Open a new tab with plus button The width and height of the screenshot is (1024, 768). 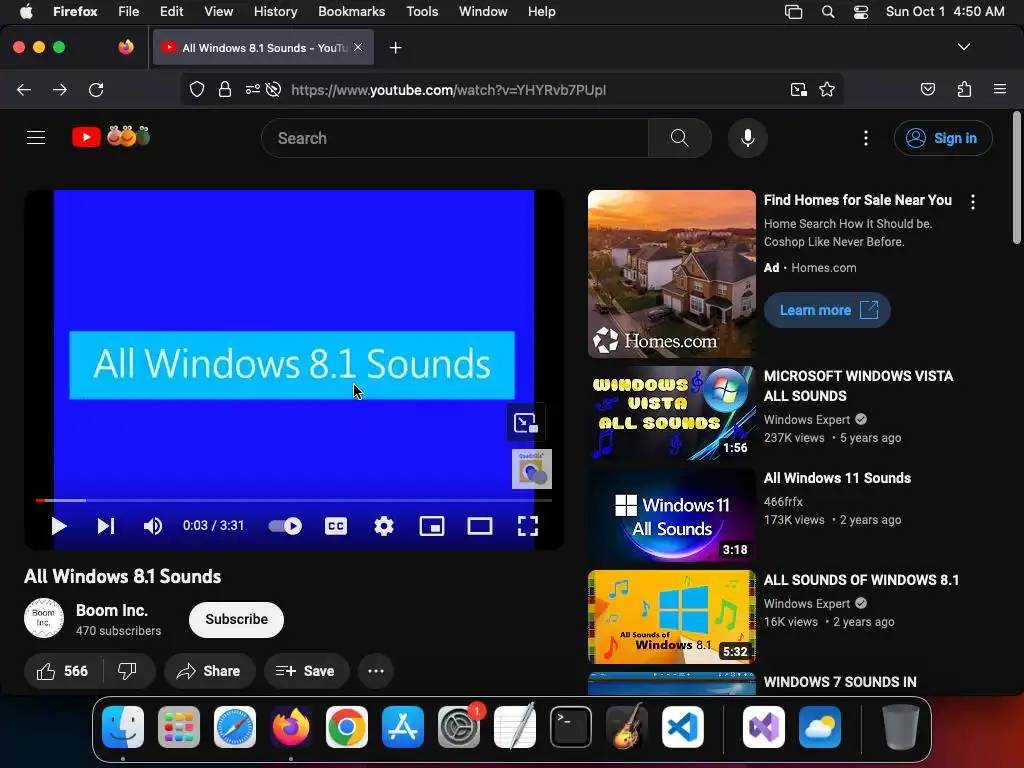[395, 48]
